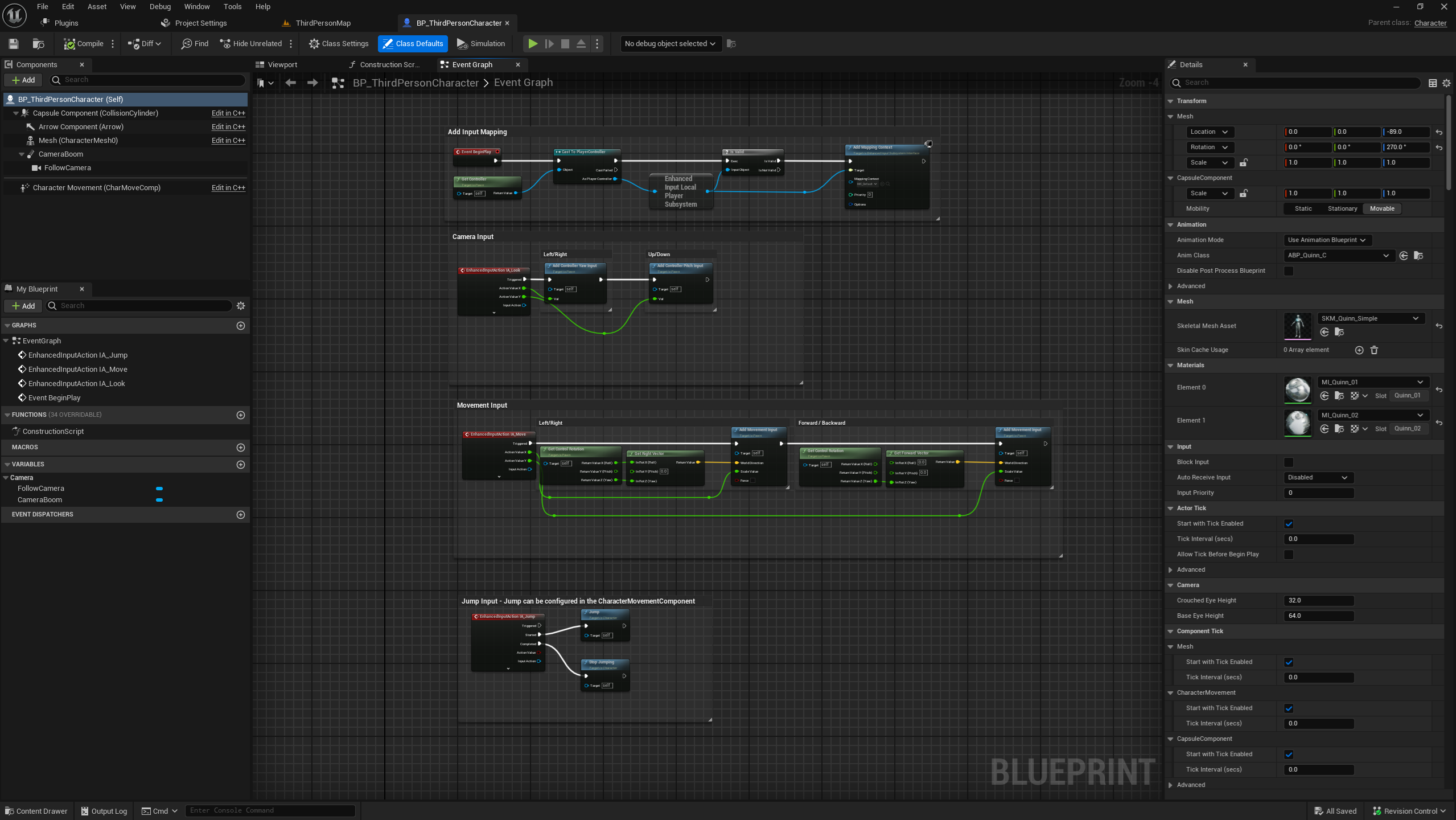Start Simulation mode
The width and height of the screenshot is (1456, 820).
[x=481, y=44]
